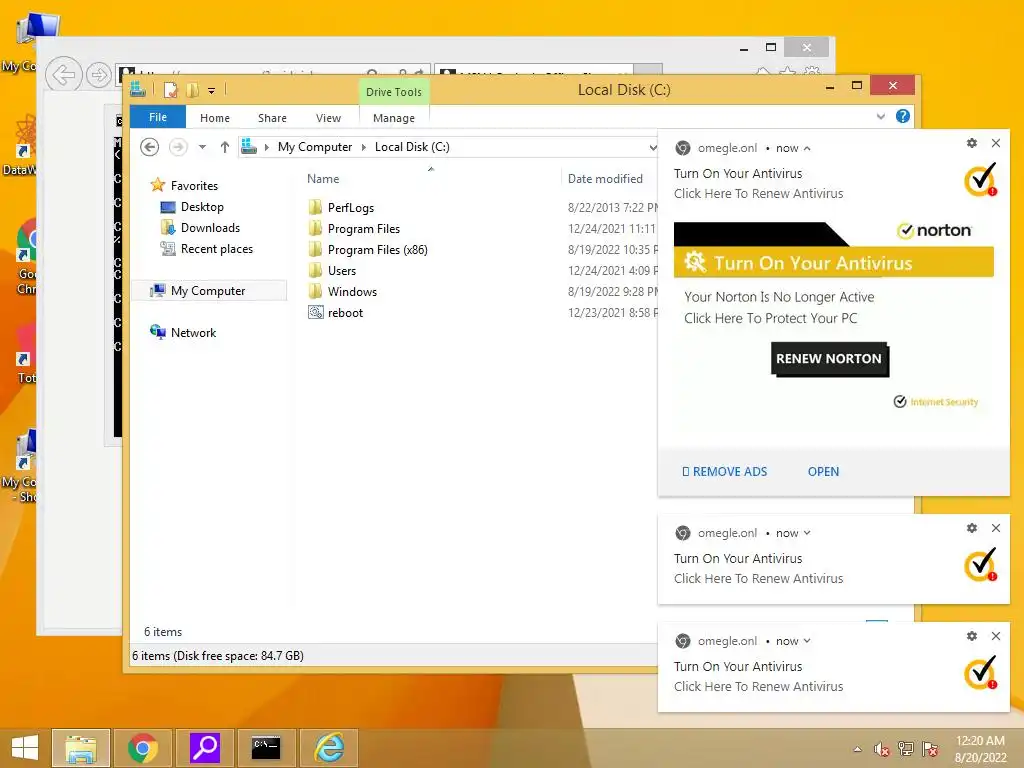Launch Google Chrome from the taskbar
This screenshot has height=768, width=1024.
click(143, 748)
